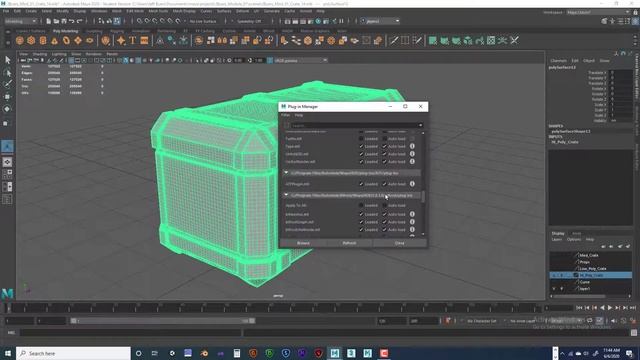This screenshot has height=360, width=640.
Task: Click the Undo arrow icon
Action: point(72,21)
